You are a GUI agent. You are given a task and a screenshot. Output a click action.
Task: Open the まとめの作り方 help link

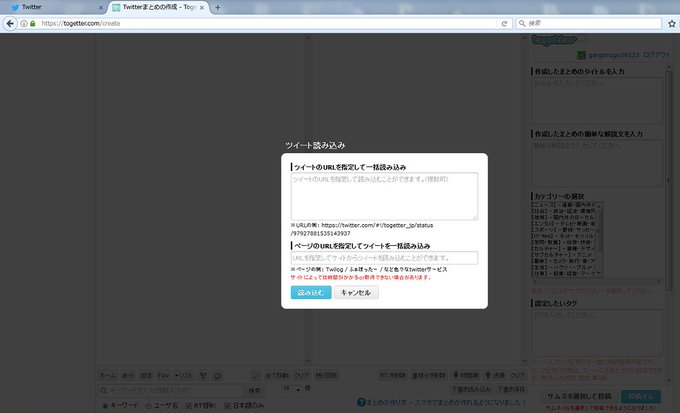coord(441,403)
